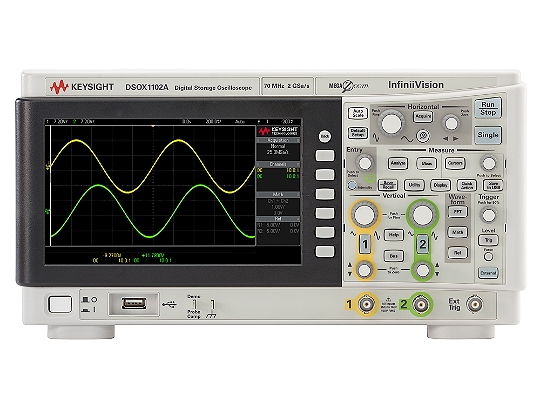Click the third softkey beside the display

[325, 194]
